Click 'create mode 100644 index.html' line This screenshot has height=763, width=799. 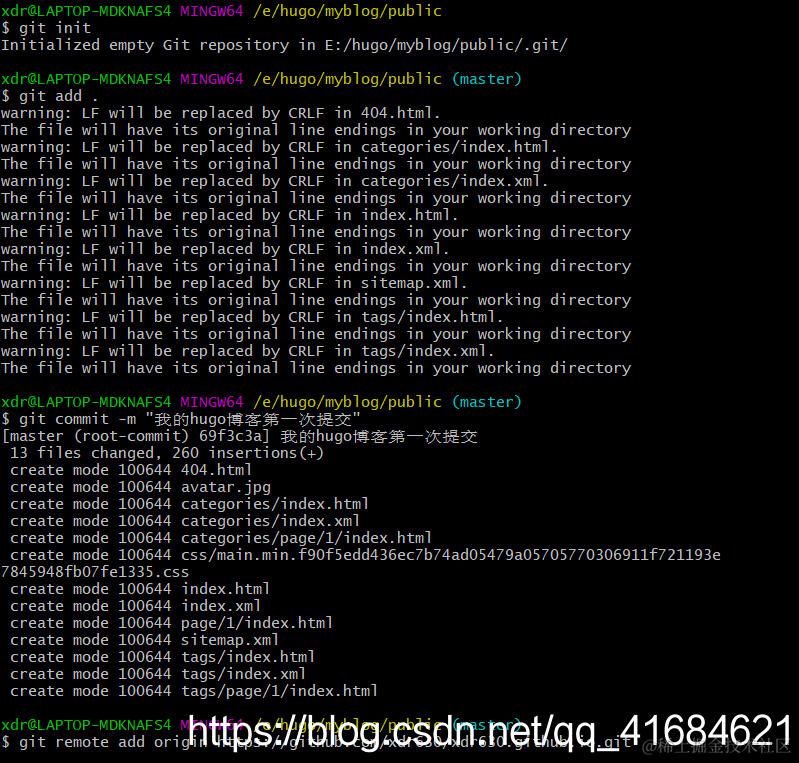[x=140, y=589]
